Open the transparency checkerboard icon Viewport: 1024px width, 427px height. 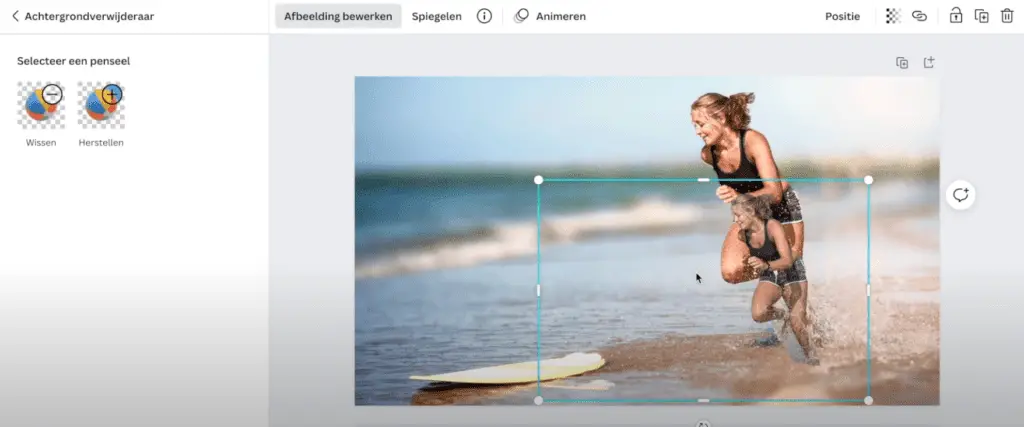(893, 16)
